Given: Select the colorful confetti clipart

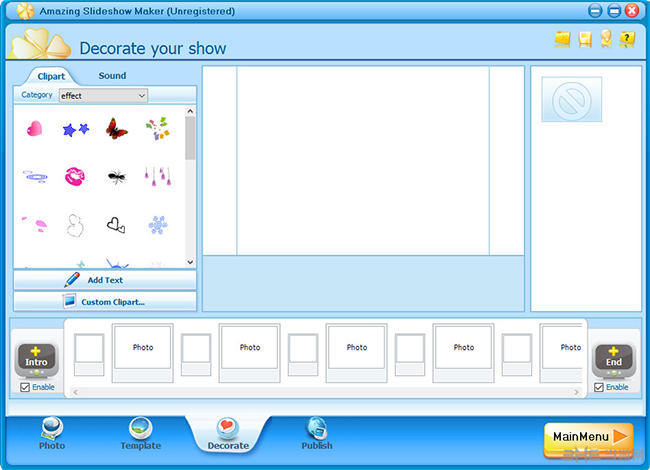Looking at the screenshot, I should 158,128.
